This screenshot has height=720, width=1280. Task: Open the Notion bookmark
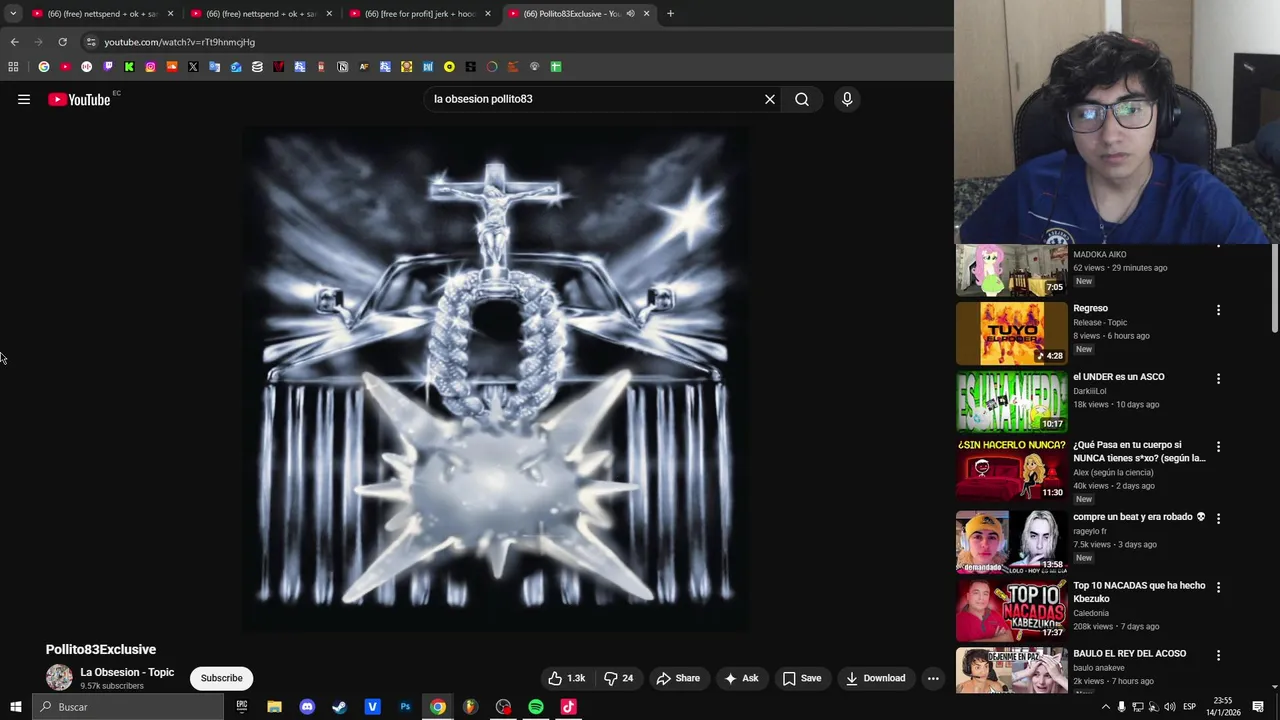pos(342,67)
